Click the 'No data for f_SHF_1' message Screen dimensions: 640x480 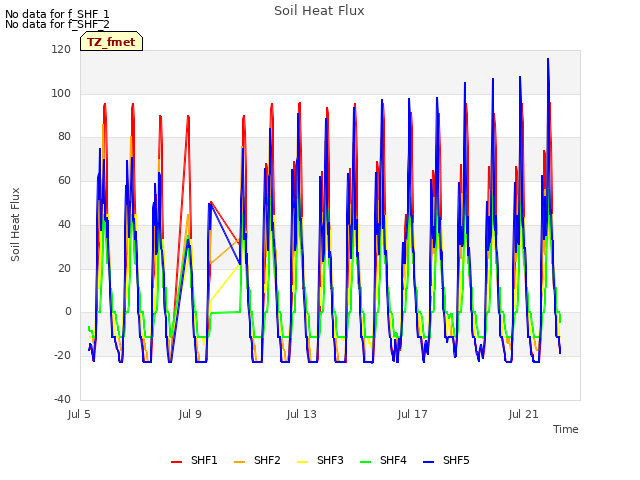57,14
